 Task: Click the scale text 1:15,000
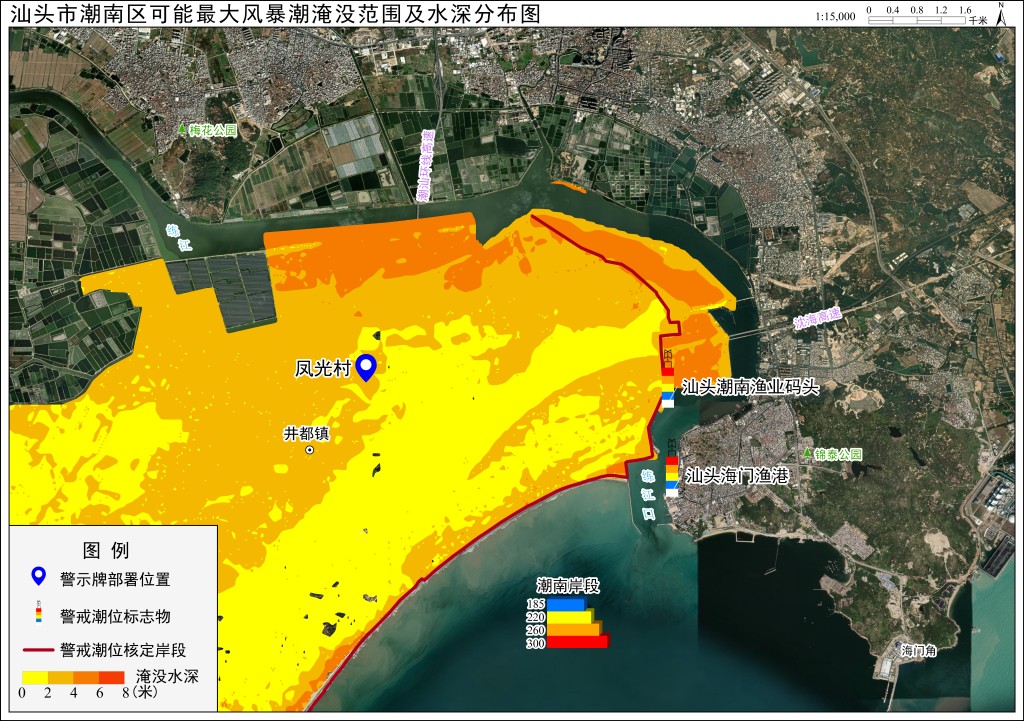835,16
